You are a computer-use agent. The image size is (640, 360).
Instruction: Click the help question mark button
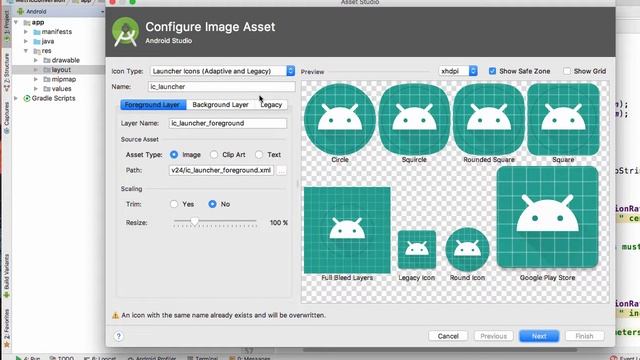(118, 336)
